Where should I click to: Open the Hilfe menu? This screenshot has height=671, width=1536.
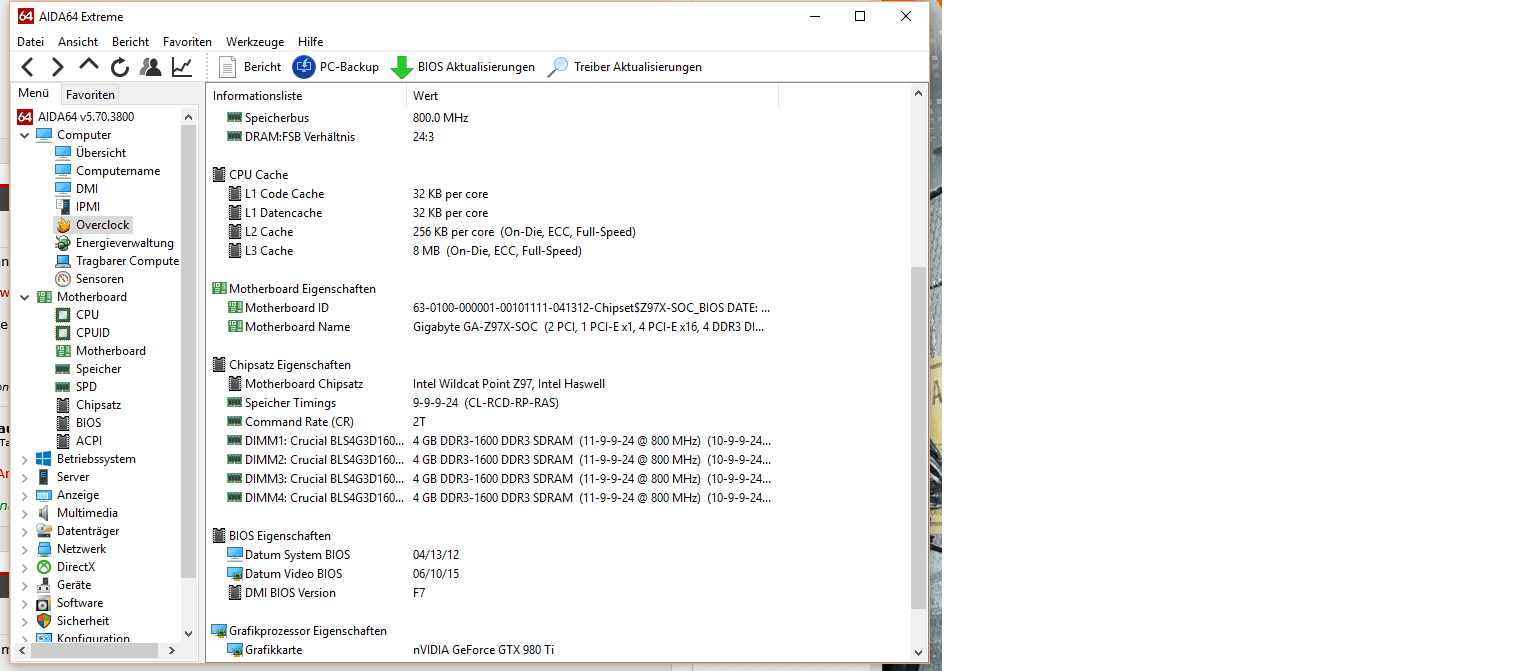pos(310,42)
